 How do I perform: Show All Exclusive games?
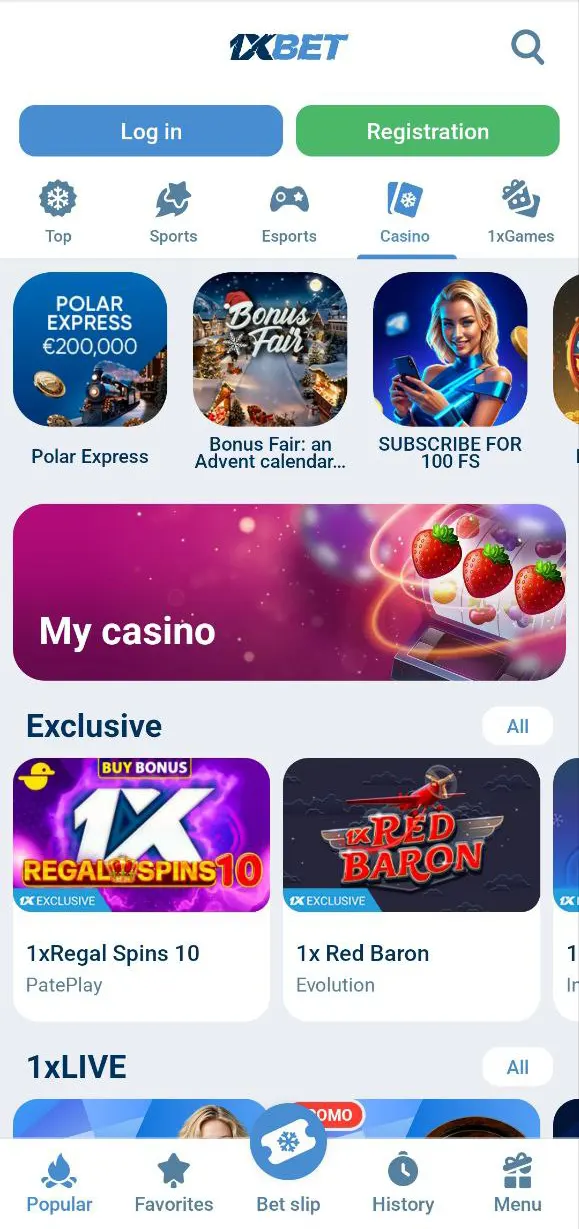pos(518,726)
